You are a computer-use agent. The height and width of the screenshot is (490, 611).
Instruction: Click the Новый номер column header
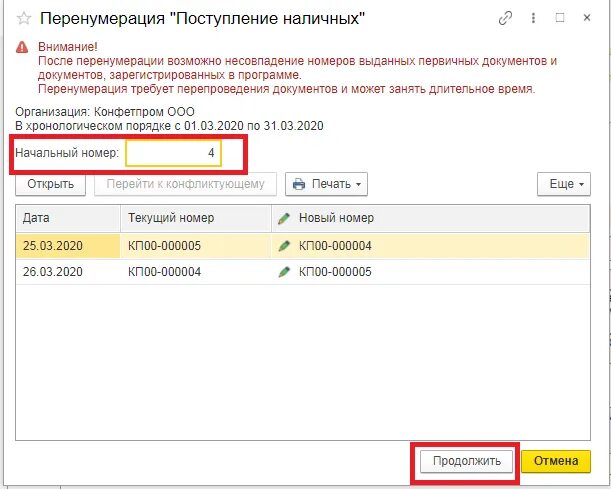click(x=431, y=218)
